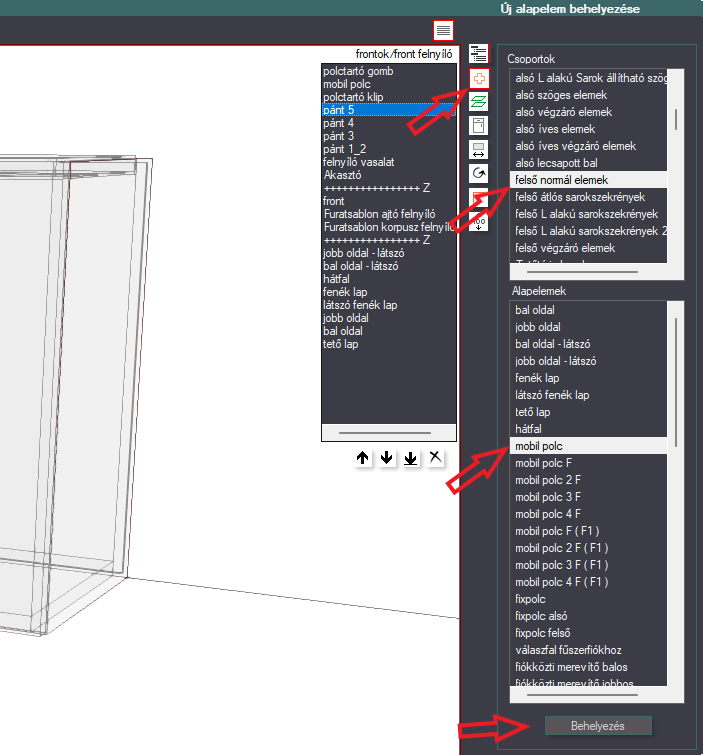The image size is (703, 755).
Task: Click the Alapelemek vertical scrollbar
Action: (x=676, y=494)
